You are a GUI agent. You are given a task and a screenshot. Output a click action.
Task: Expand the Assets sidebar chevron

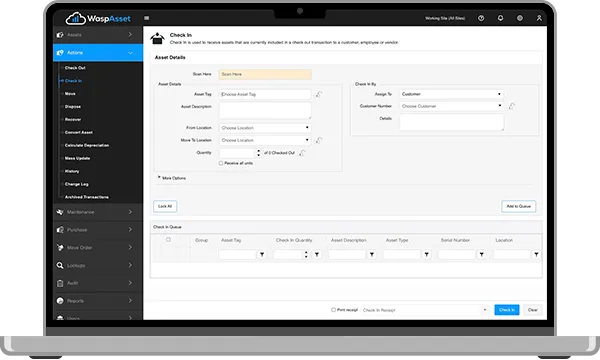pyautogui.click(x=130, y=35)
